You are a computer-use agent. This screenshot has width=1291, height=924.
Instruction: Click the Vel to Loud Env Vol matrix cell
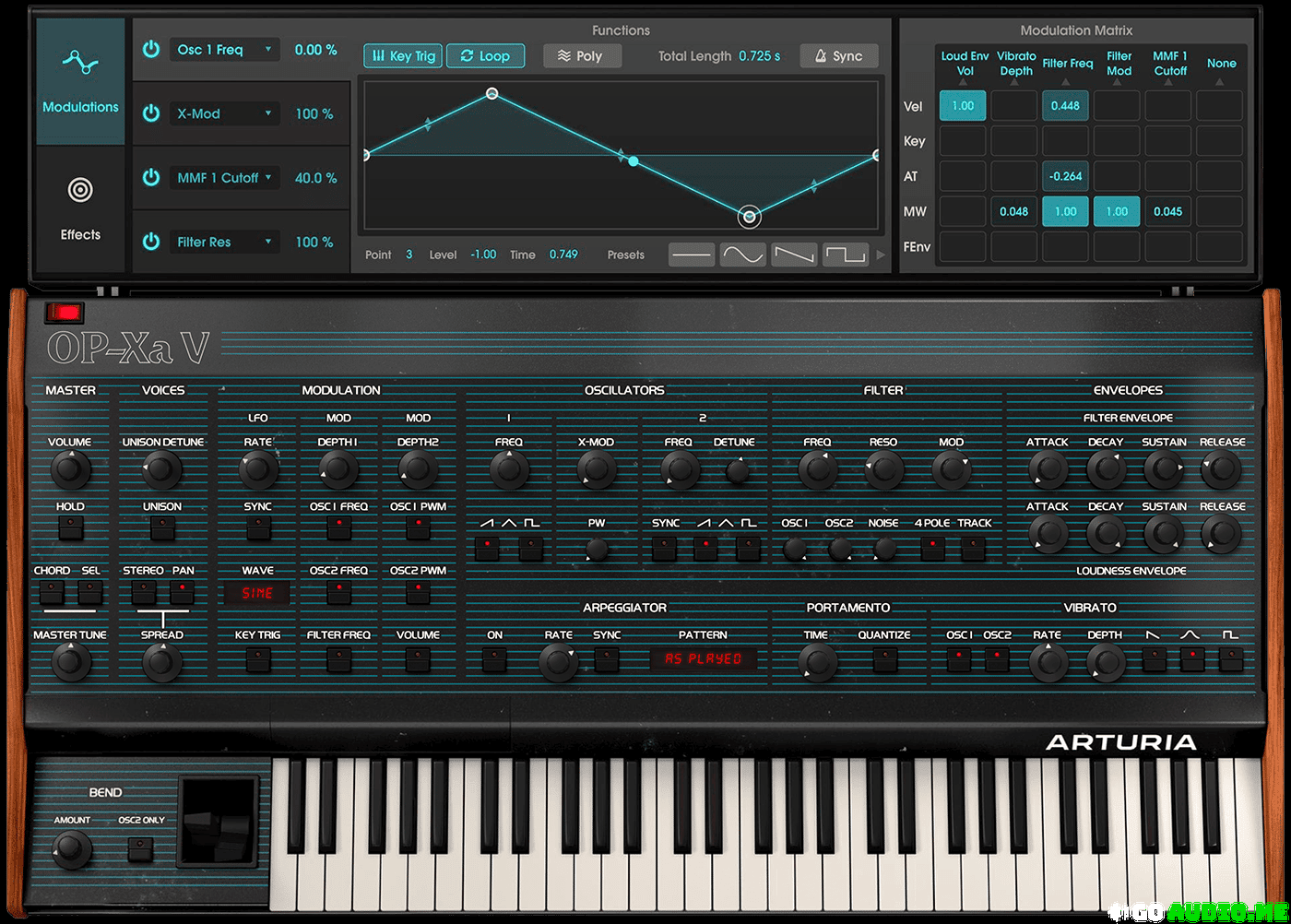click(962, 106)
